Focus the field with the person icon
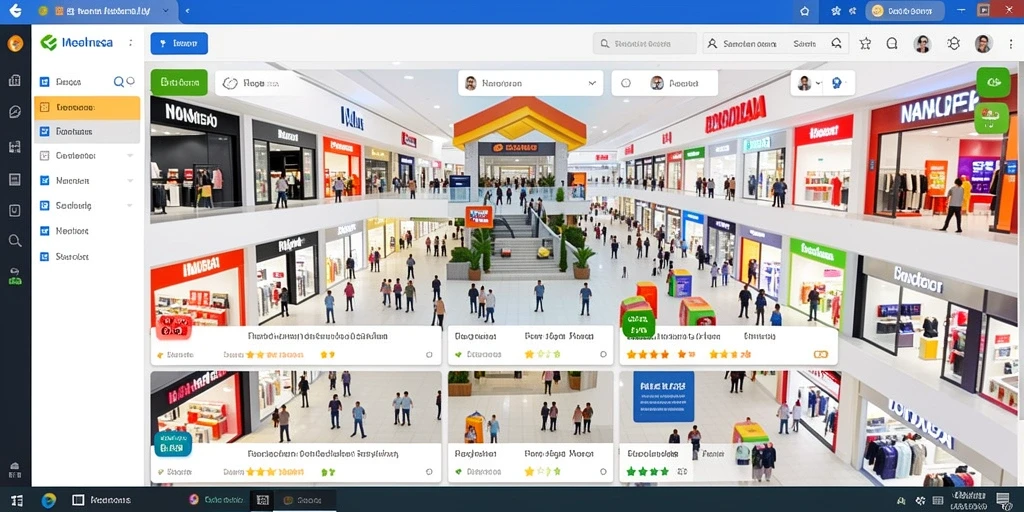Image resolution: width=1024 pixels, height=512 pixels. pyautogui.click(x=775, y=44)
